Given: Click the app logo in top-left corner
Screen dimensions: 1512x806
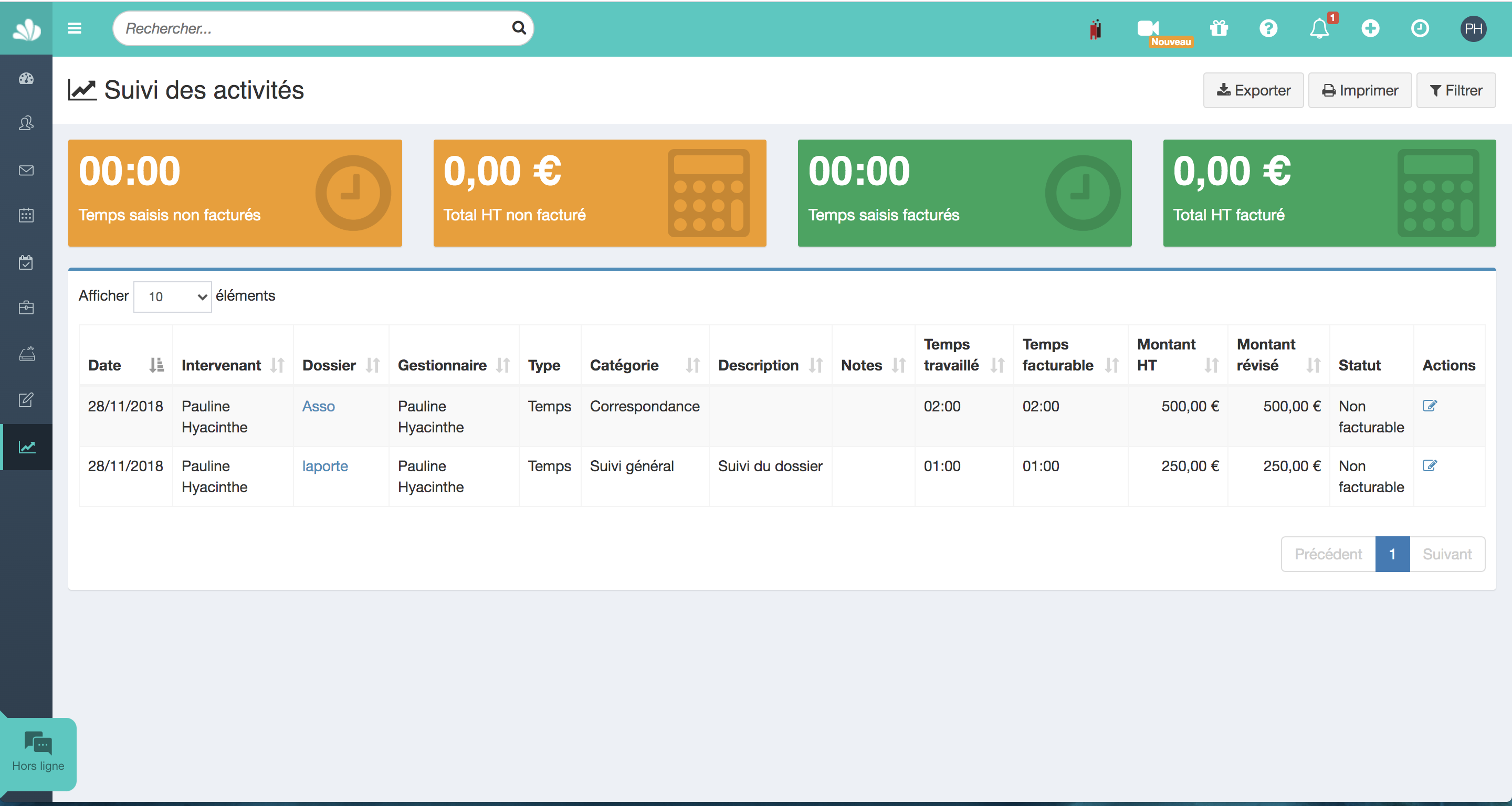Looking at the screenshot, I should pyautogui.click(x=26, y=29).
